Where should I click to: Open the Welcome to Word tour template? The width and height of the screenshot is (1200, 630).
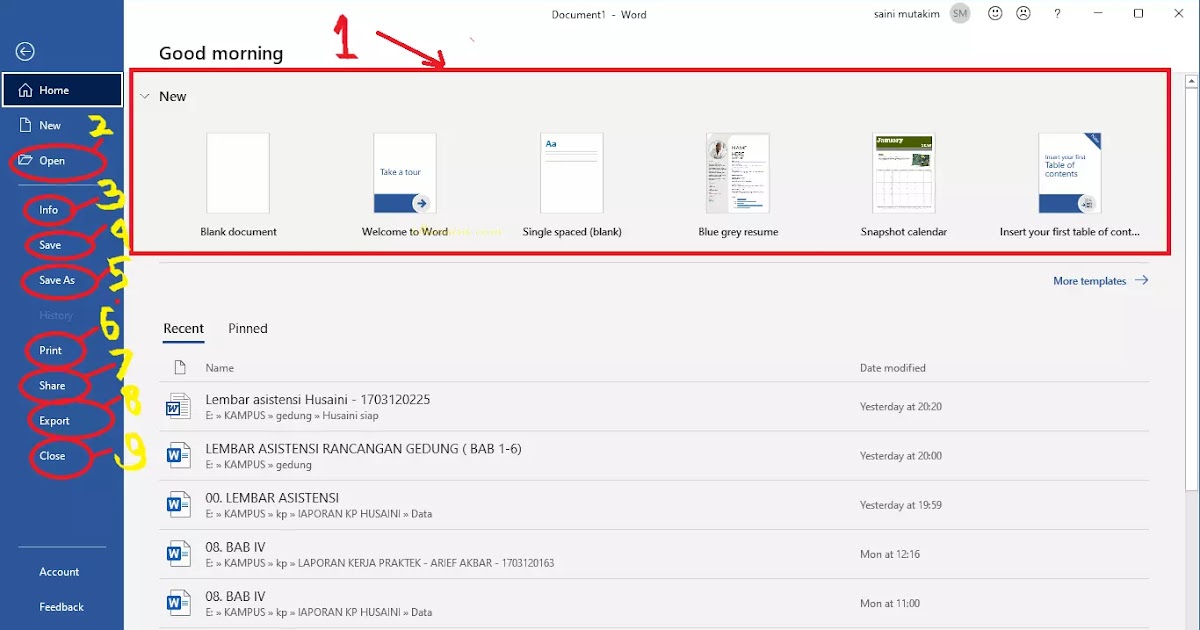405,185
